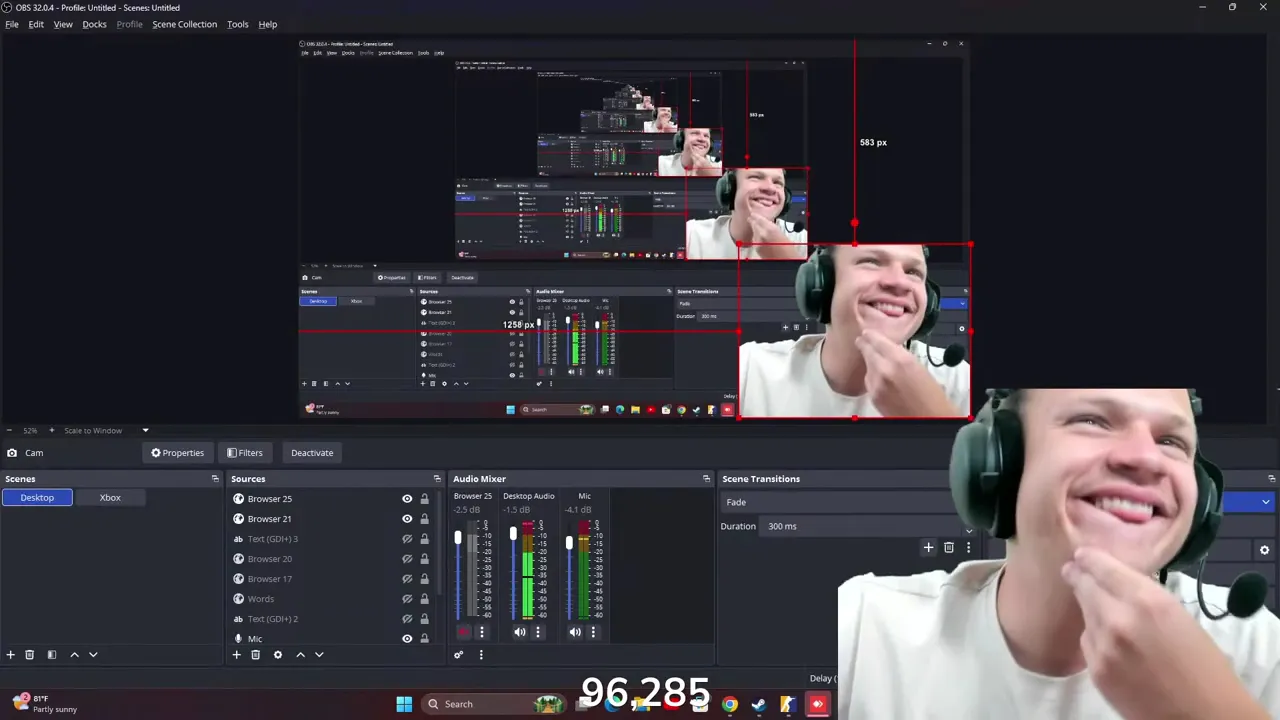
Task: Open advanced audio properties gears icon
Action: (x=459, y=655)
